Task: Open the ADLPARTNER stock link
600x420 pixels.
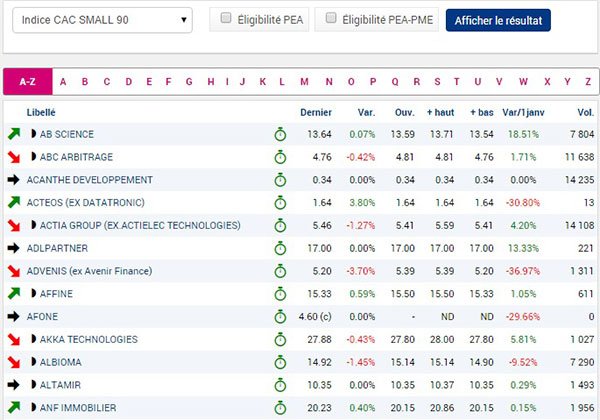Action: point(57,248)
